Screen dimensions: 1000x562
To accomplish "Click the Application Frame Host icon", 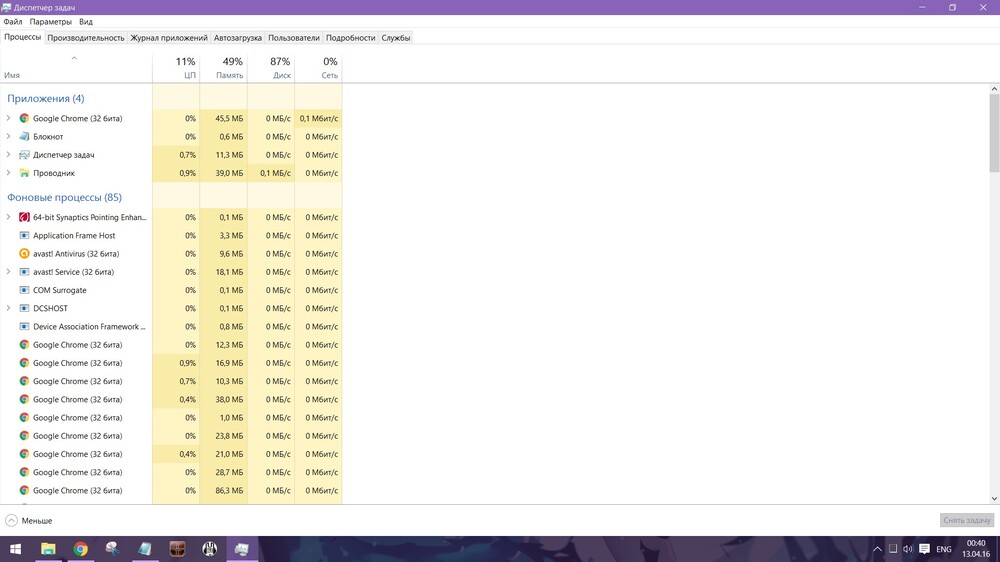I will coord(24,235).
